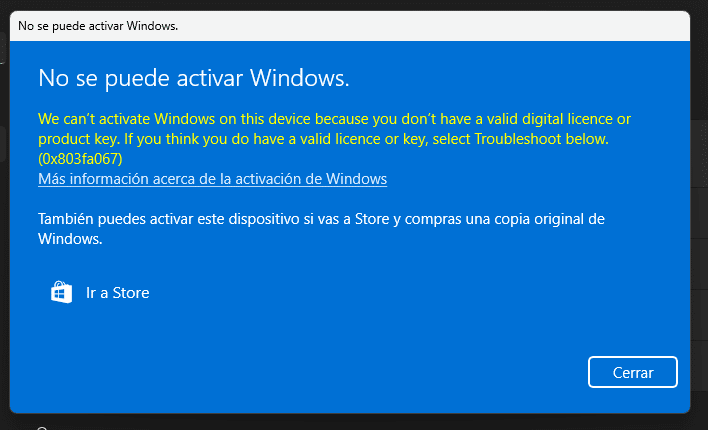708x430 pixels.
Task: Click the word 'Windows' in the large heading
Action: coord(299,77)
